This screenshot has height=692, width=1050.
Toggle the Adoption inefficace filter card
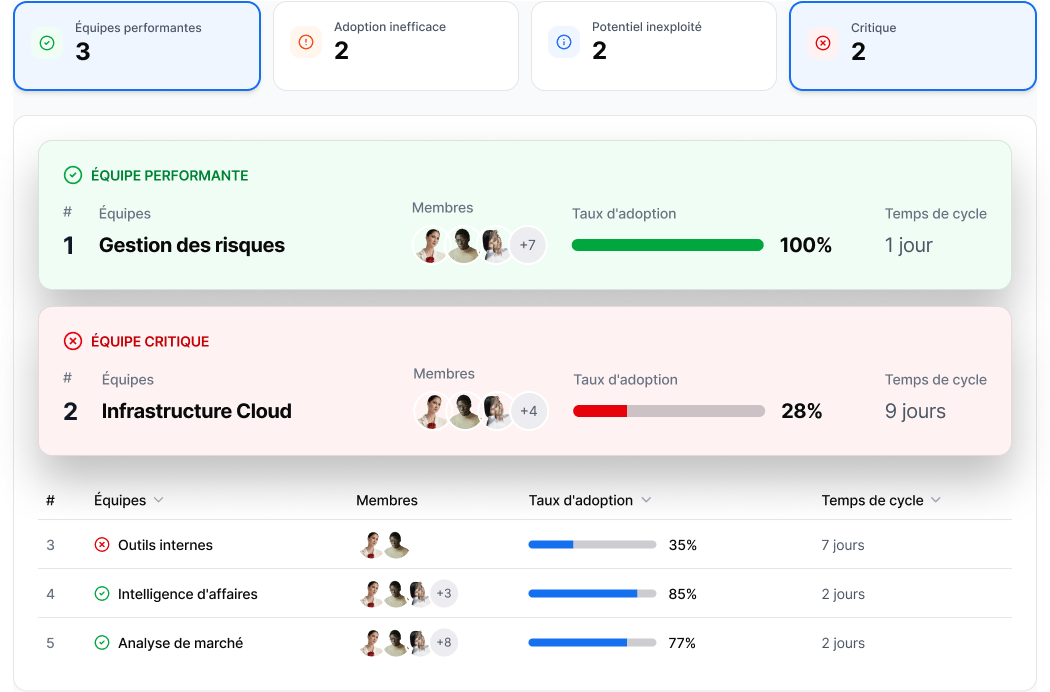click(395, 46)
